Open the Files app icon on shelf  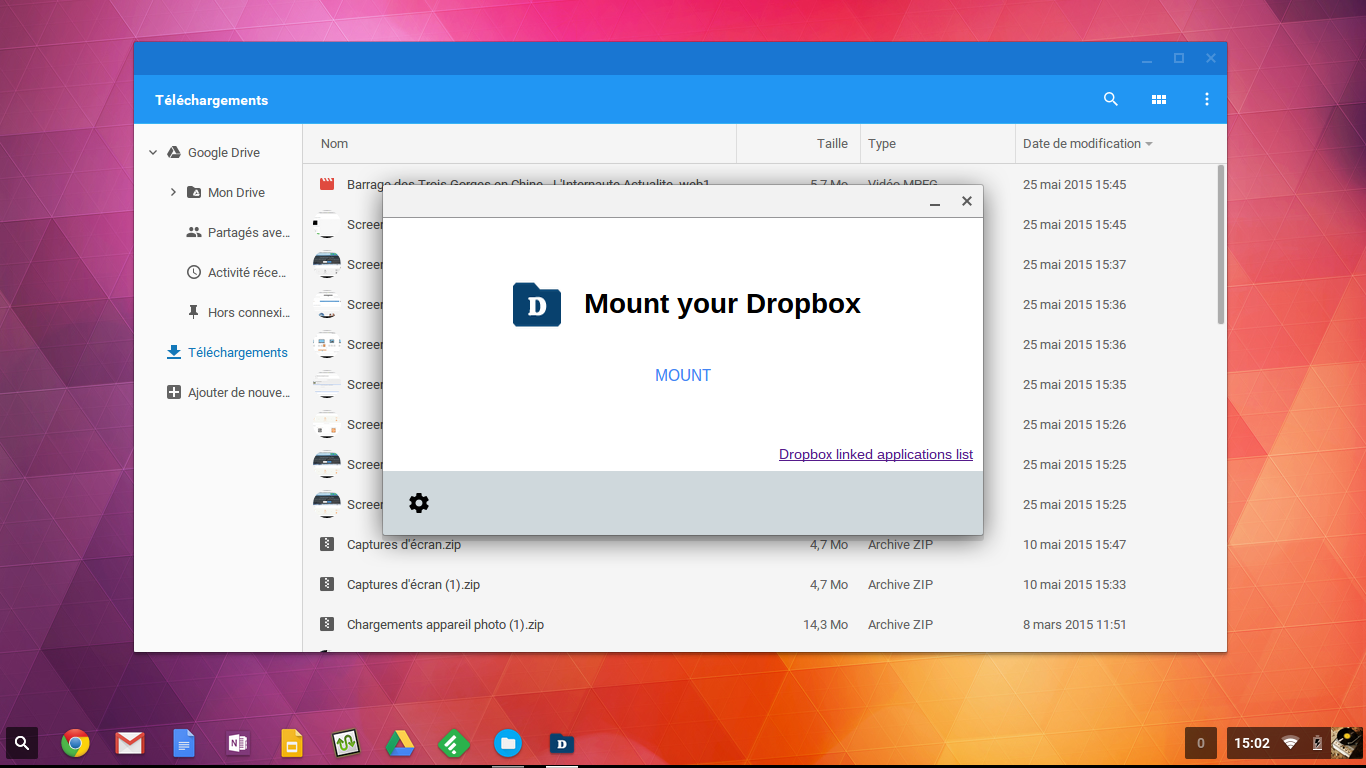tap(508, 743)
